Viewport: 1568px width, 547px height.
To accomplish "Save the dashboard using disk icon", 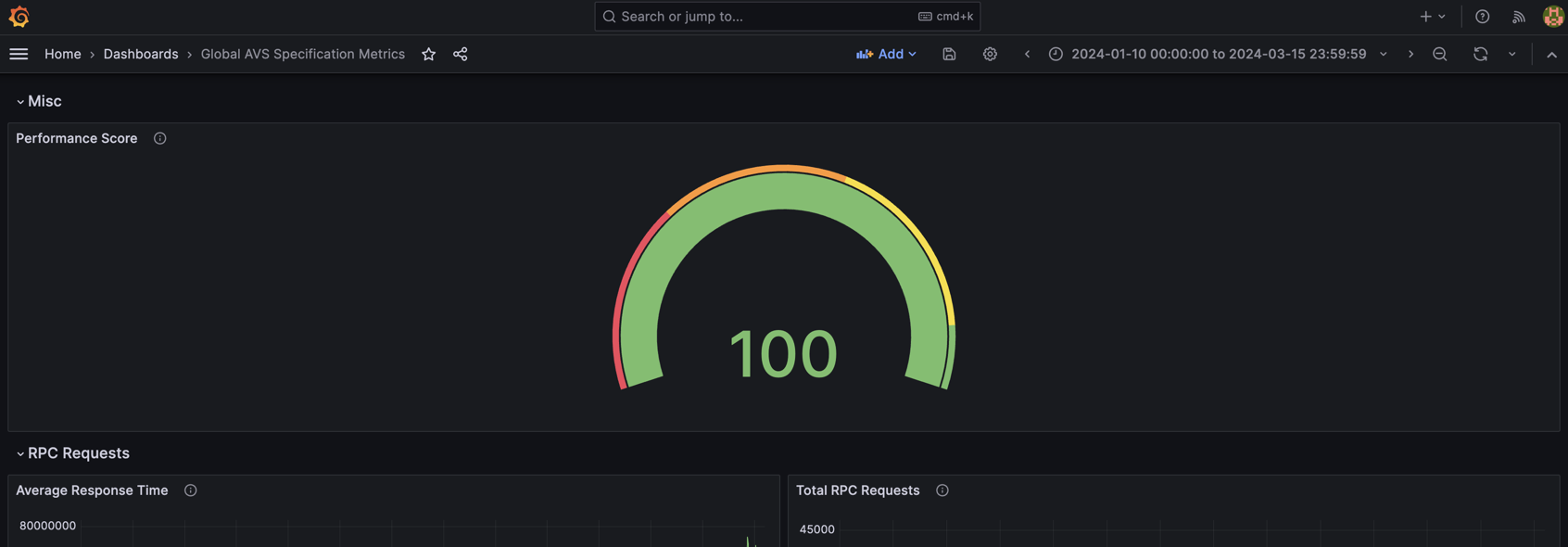I will point(949,54).
